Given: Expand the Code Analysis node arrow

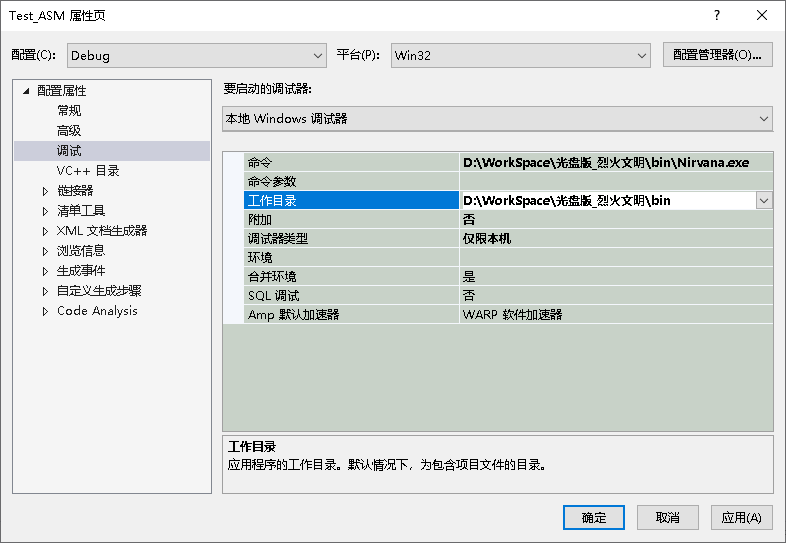Looking at the screenshot, I should pos(45,311).
